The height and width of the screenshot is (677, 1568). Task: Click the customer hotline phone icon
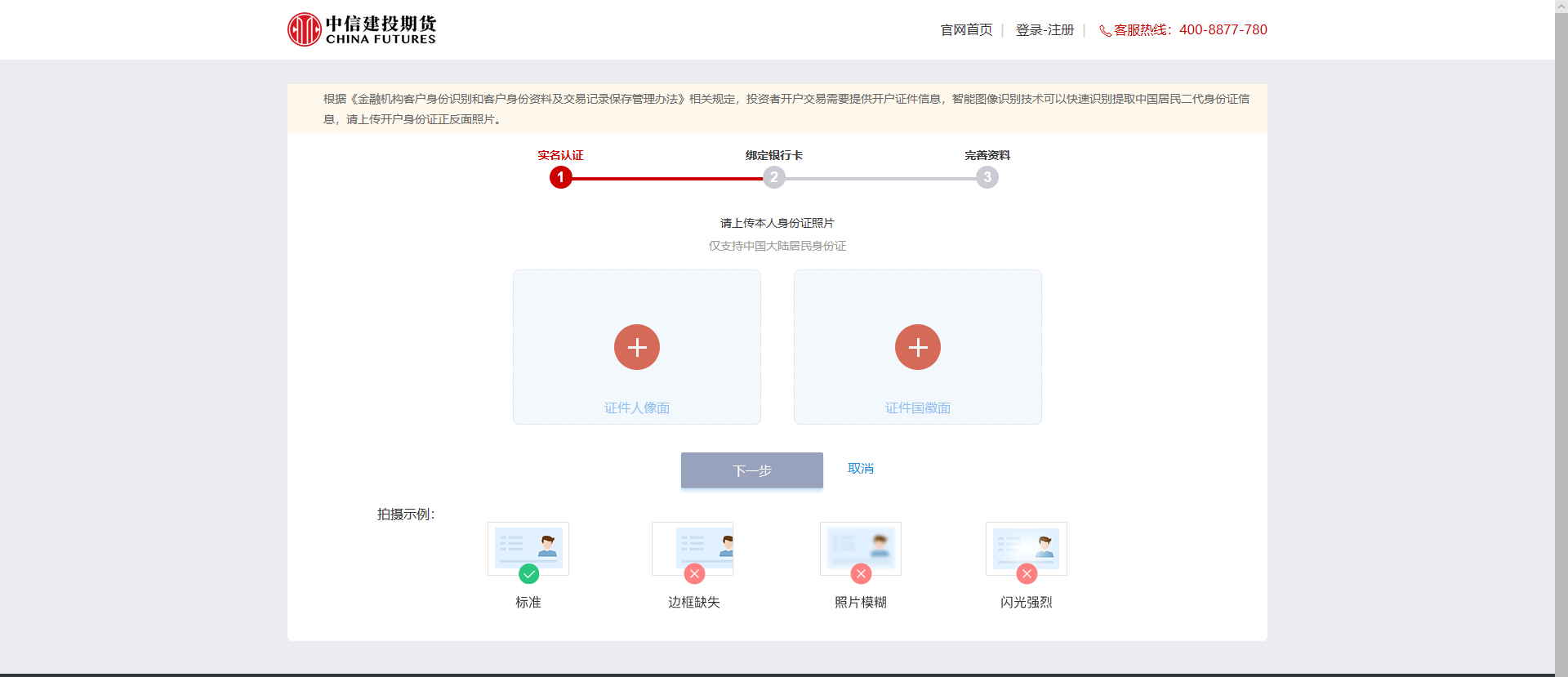(1105, 31)
